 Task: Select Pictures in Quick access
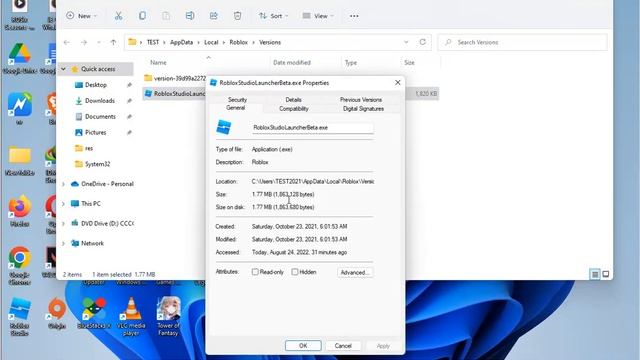click(x=95, y=133)
